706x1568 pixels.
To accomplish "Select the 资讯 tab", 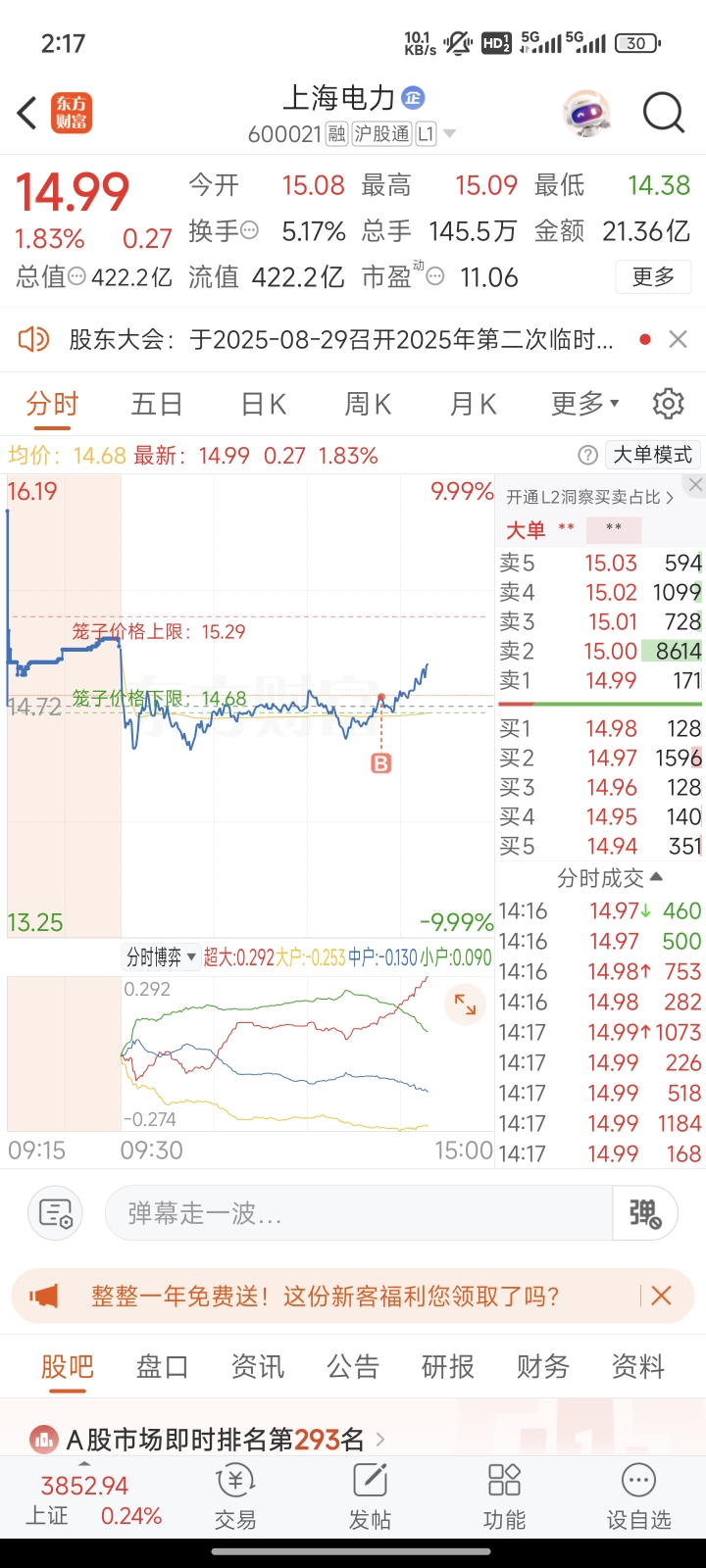I will tap(258, 1366).
